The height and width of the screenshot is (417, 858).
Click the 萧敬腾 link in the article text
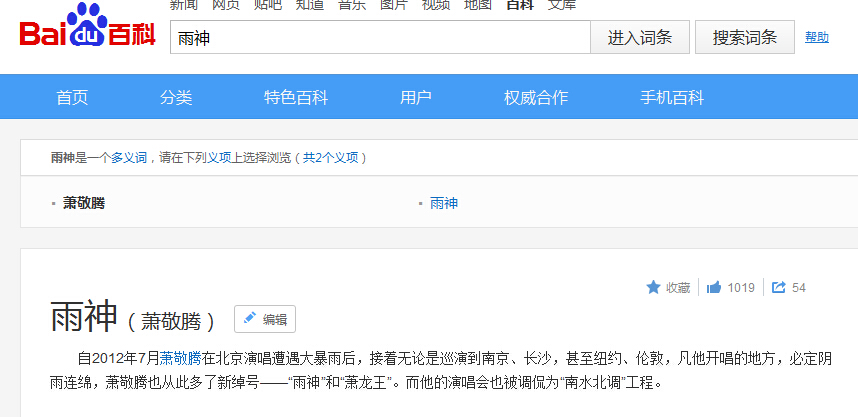[181, 359]
